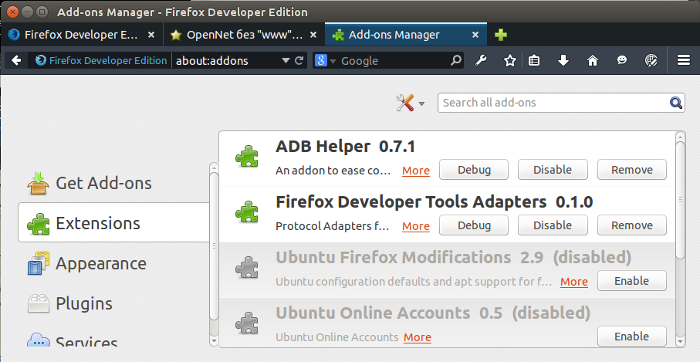Screen dimensions: 700x362
Task: Click More link for Developer Tools Adapters
Action: tap(416, 226)
